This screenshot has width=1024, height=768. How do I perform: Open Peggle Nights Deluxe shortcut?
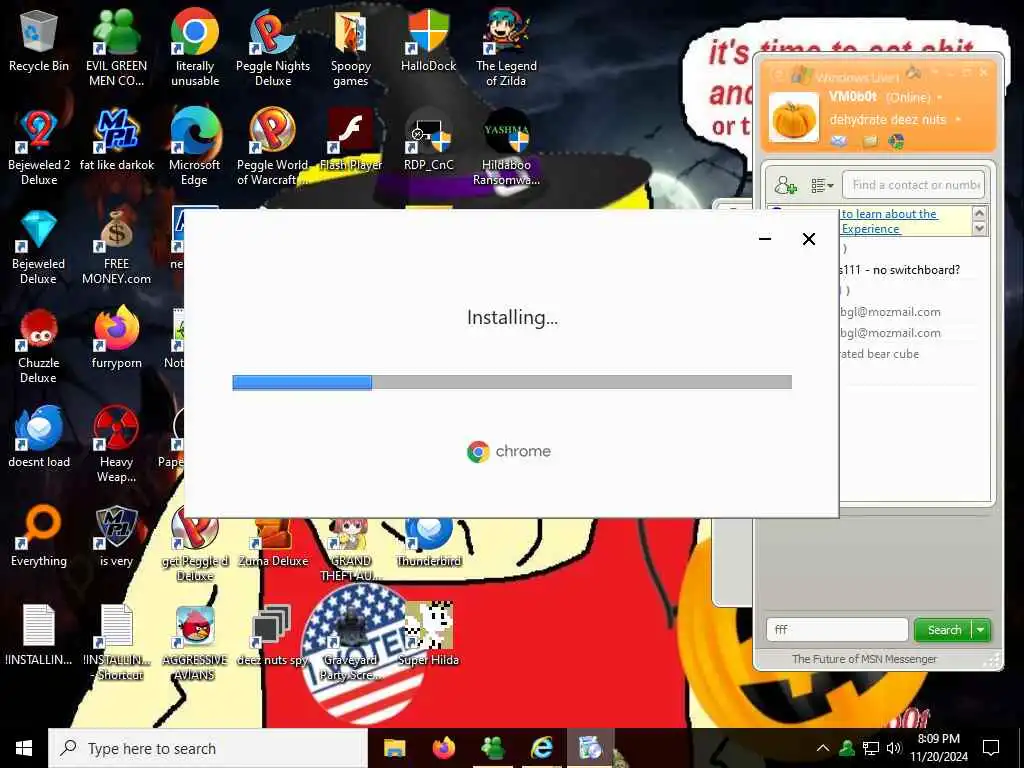272,47
